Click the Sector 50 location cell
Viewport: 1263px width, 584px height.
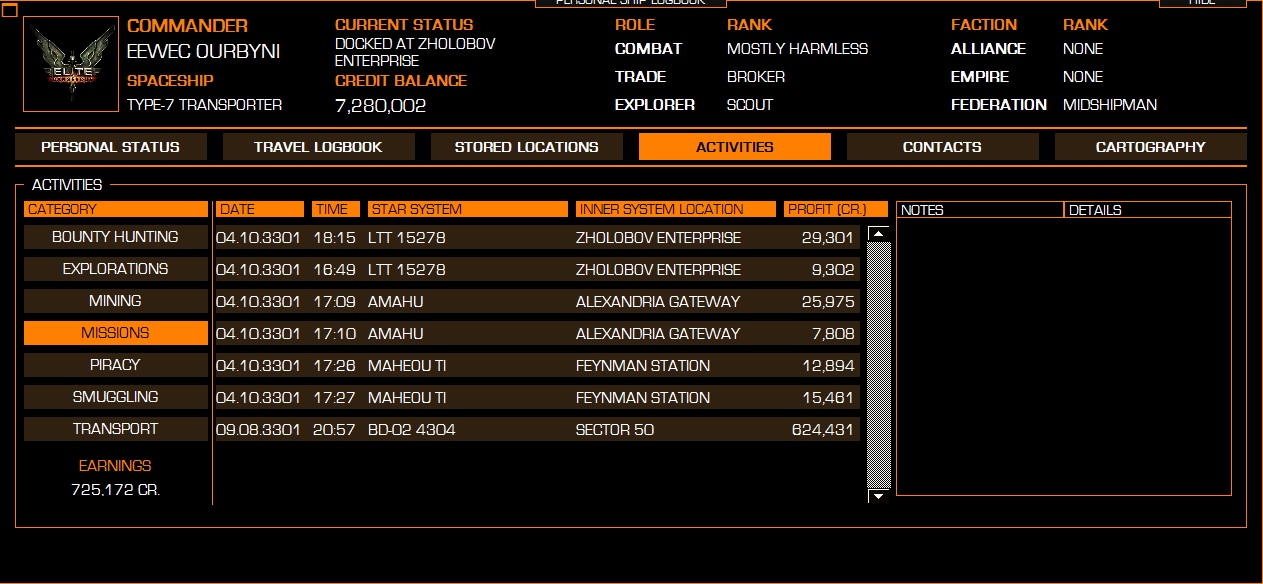coord(615,430)
